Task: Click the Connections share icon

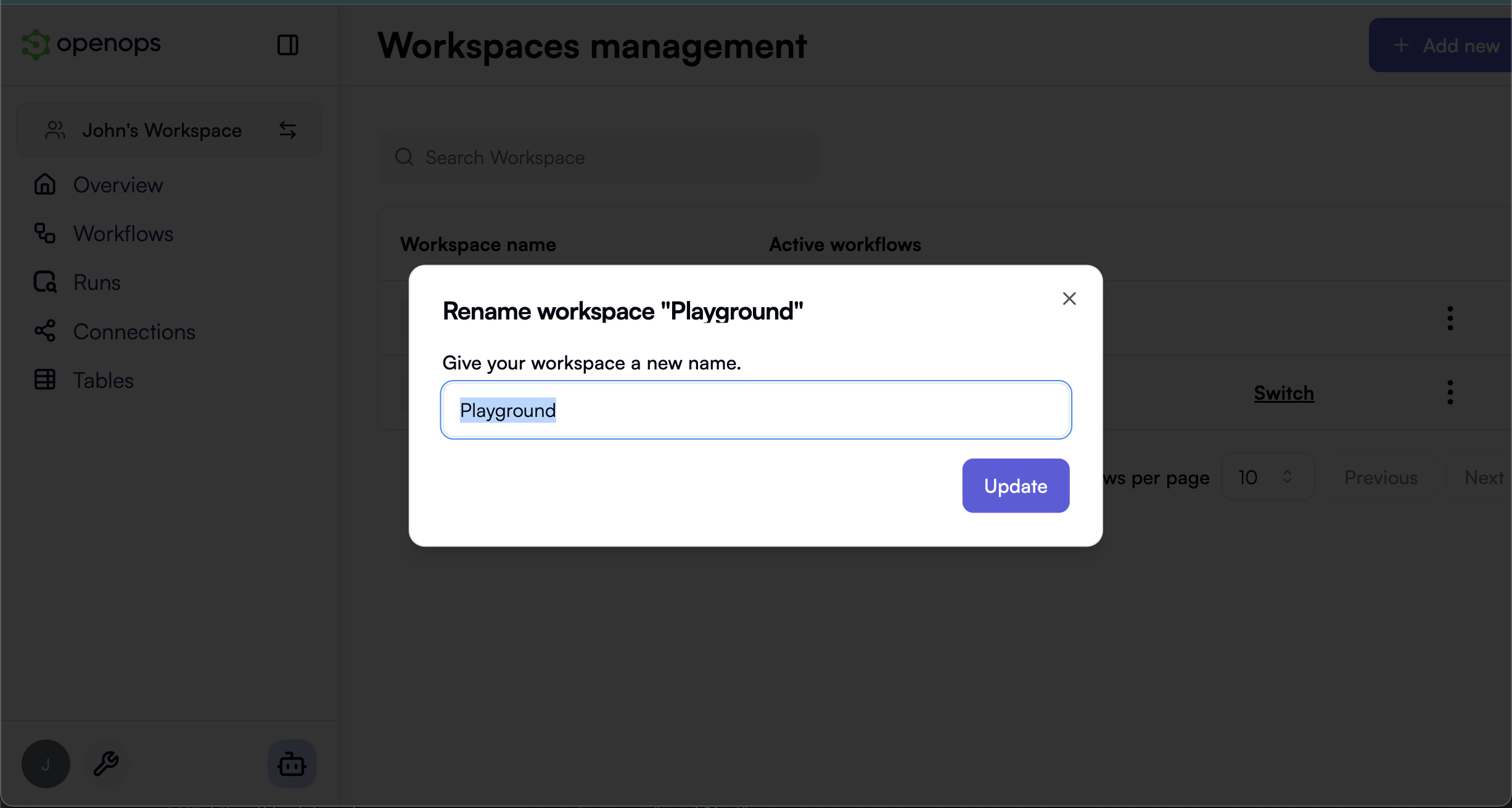Action: pos(43,331)
